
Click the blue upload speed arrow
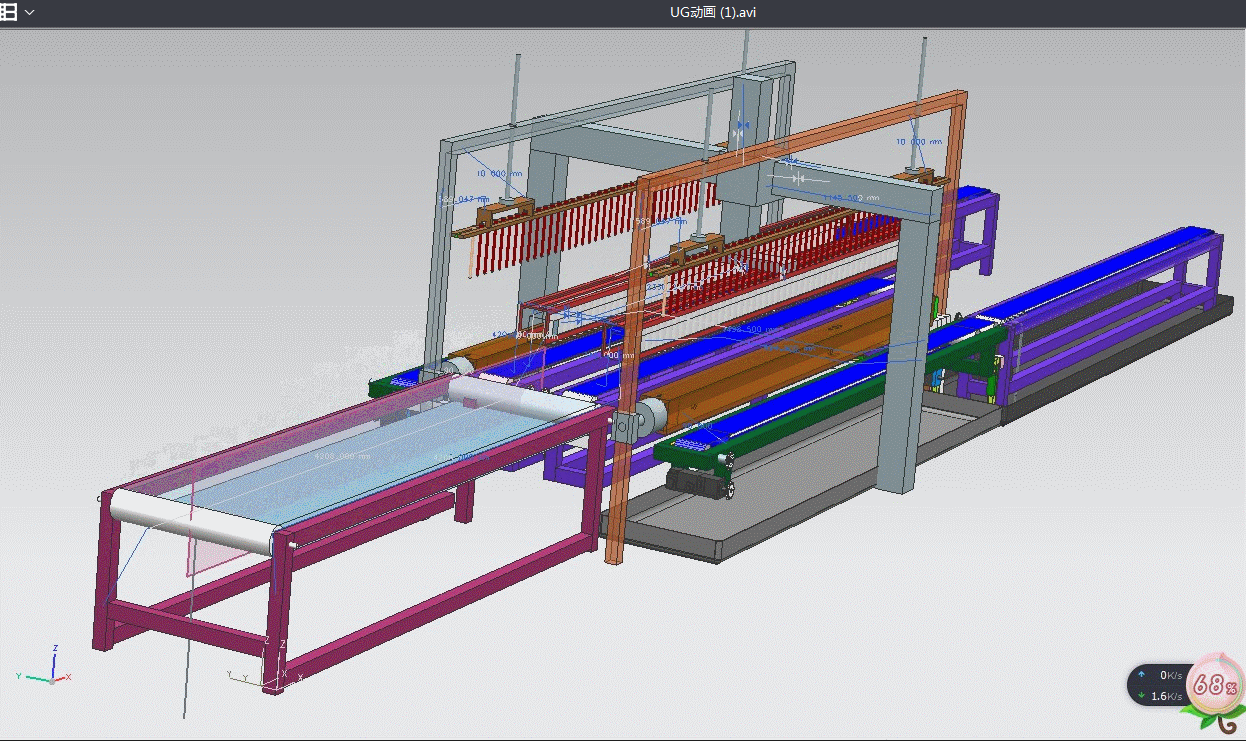pyautogui.click(x=1141, y=676)
